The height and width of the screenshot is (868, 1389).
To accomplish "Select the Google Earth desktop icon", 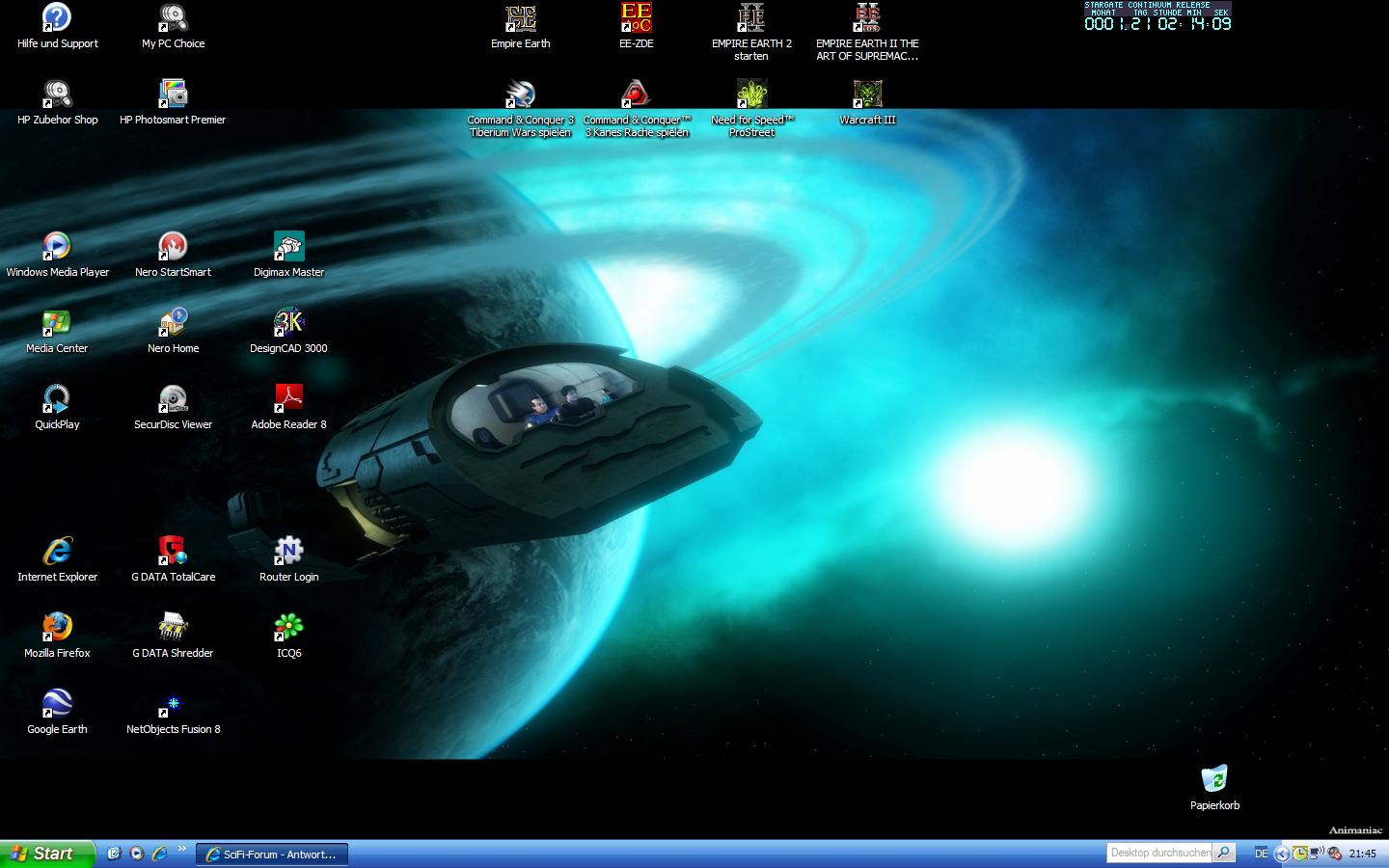I will (x=57, y=704).
